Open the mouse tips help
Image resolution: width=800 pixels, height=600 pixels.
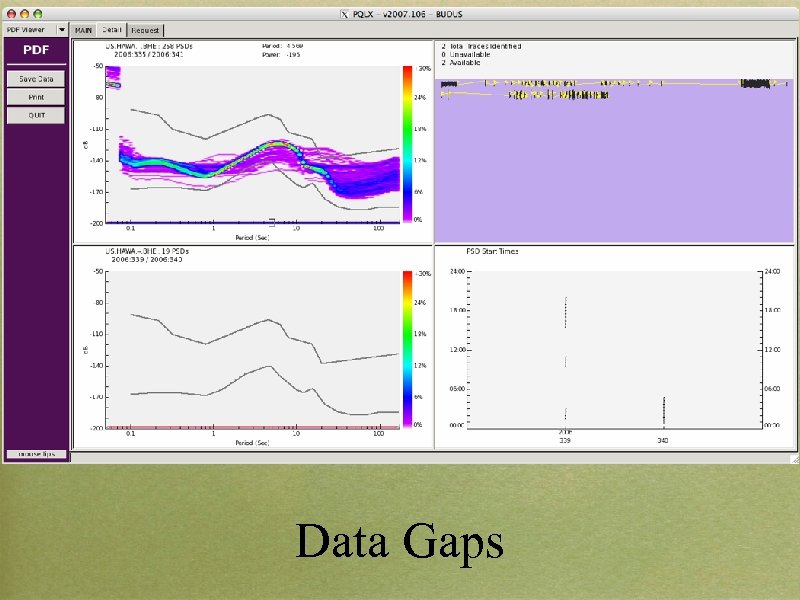tap(37, 453)
